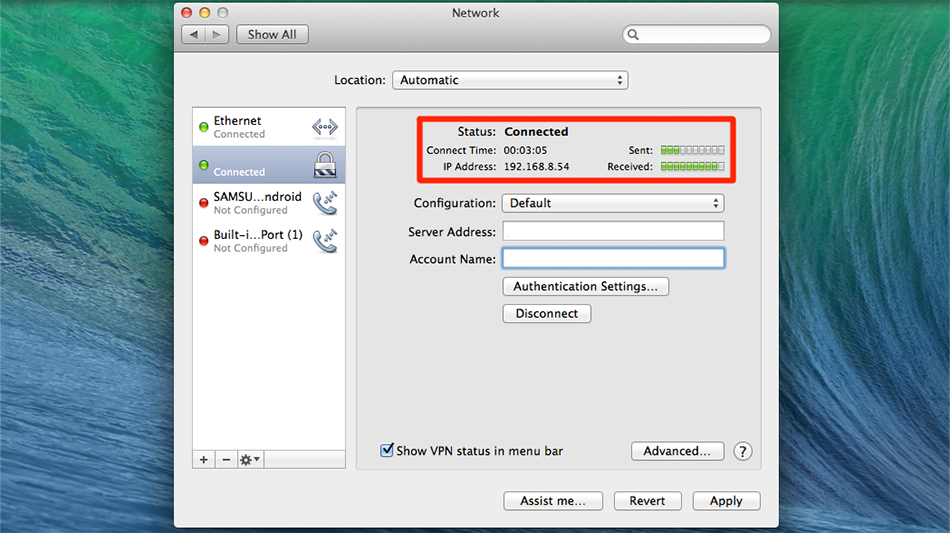Click the Ethernet connection arrows icon
The width and height of the screenshot is (950, 533).
325,127
